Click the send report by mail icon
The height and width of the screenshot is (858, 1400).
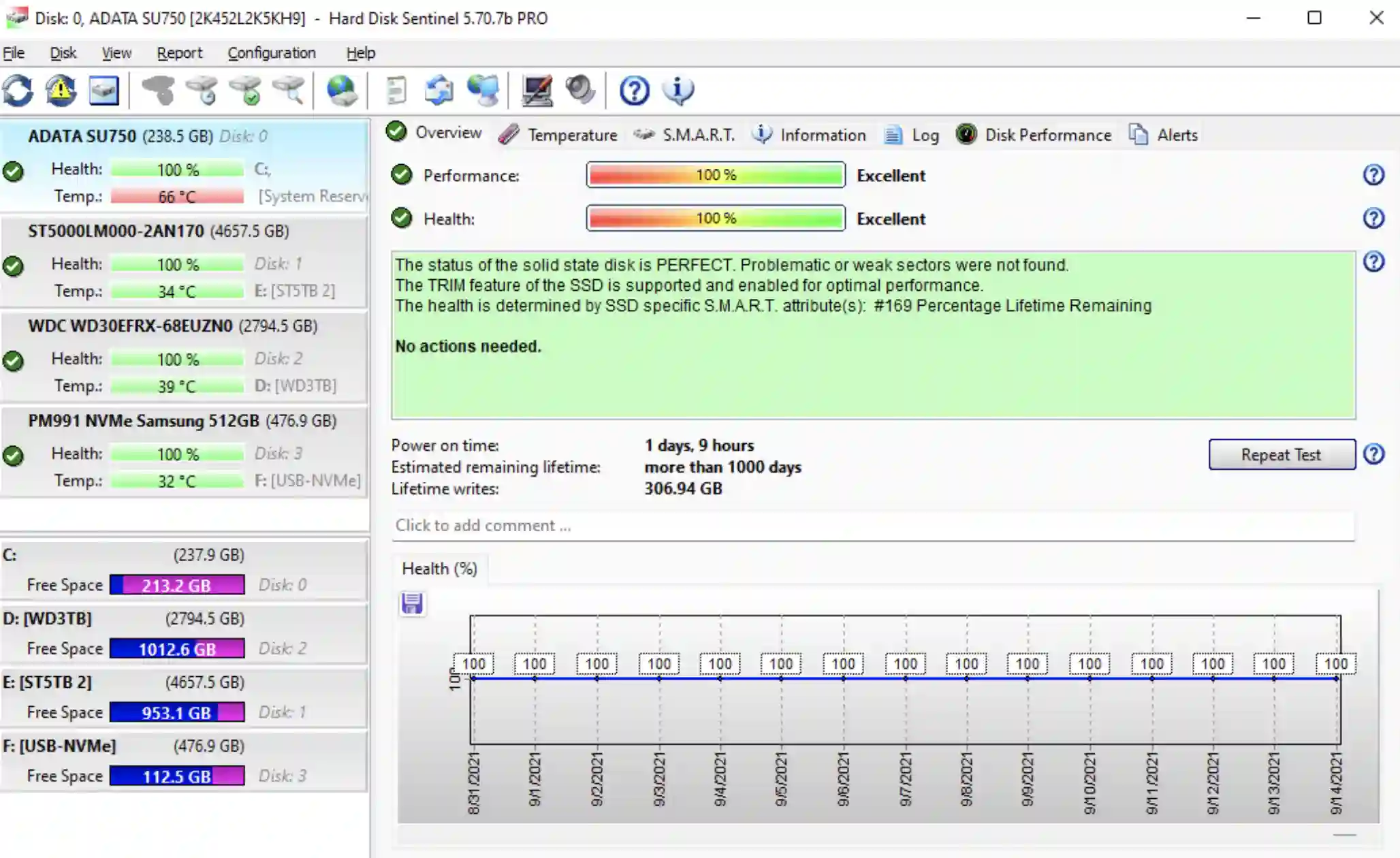pyautogui.click(x=439, y=91)
